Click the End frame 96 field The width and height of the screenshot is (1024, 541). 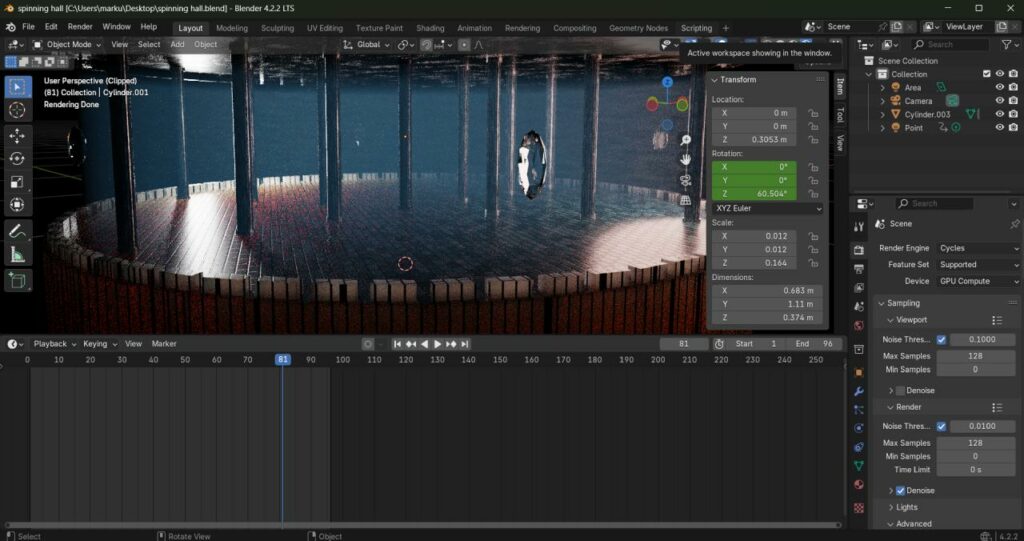coord(813,344)
